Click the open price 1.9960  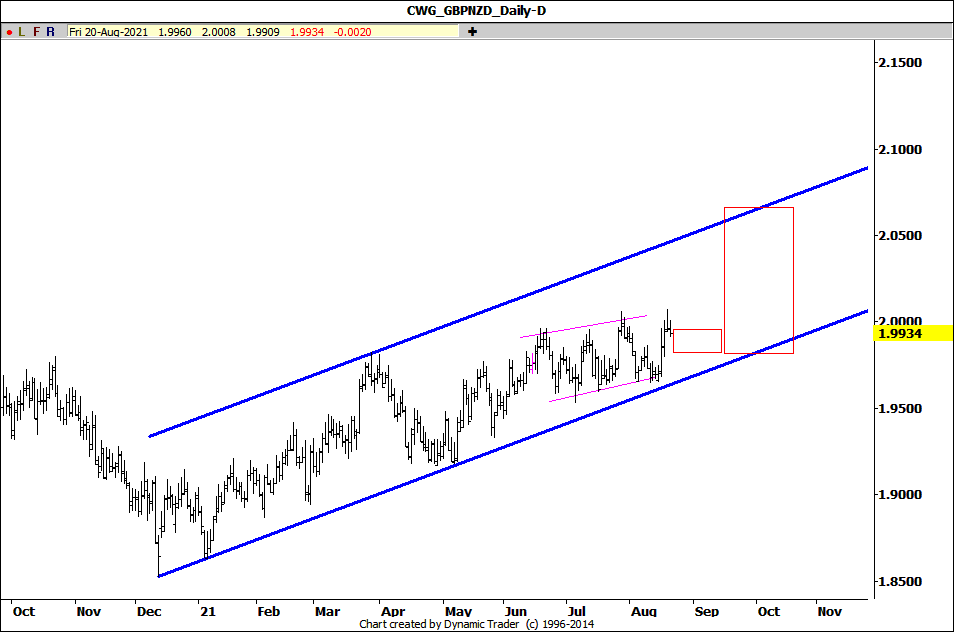175,32
